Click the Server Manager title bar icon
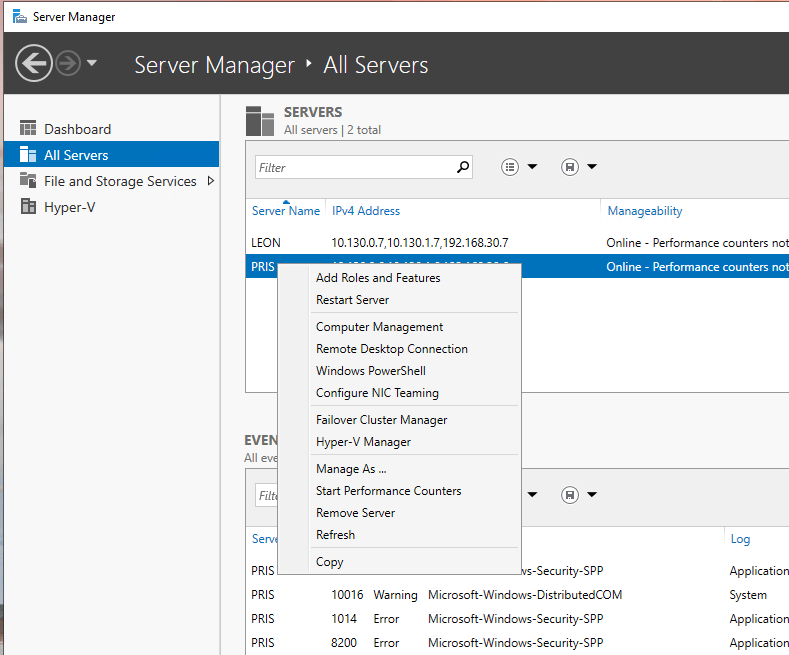The height and width of the screenshot is (655, 789). click(19, 17)
